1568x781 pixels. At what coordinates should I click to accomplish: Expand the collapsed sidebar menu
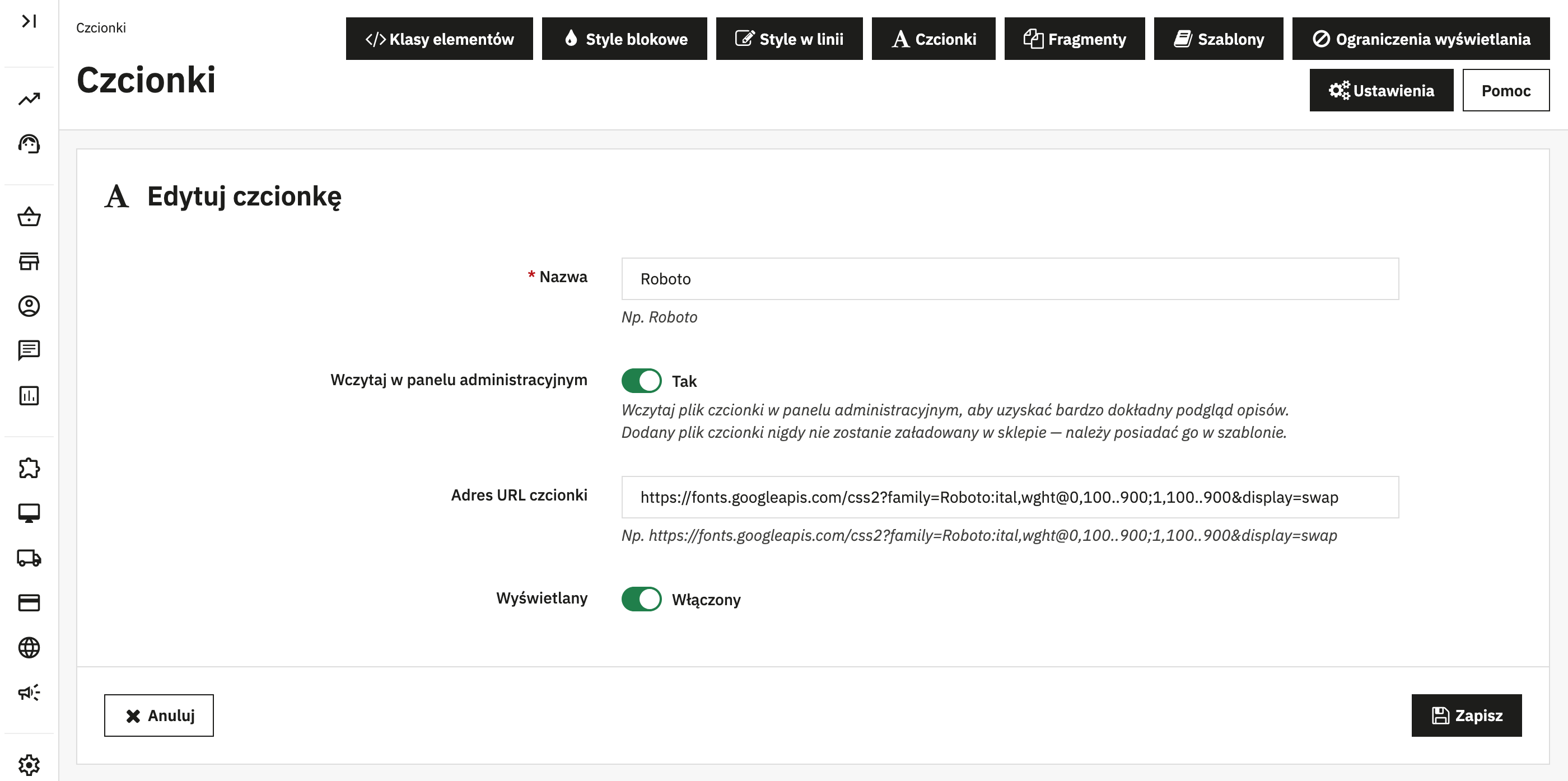coord(29,21)
